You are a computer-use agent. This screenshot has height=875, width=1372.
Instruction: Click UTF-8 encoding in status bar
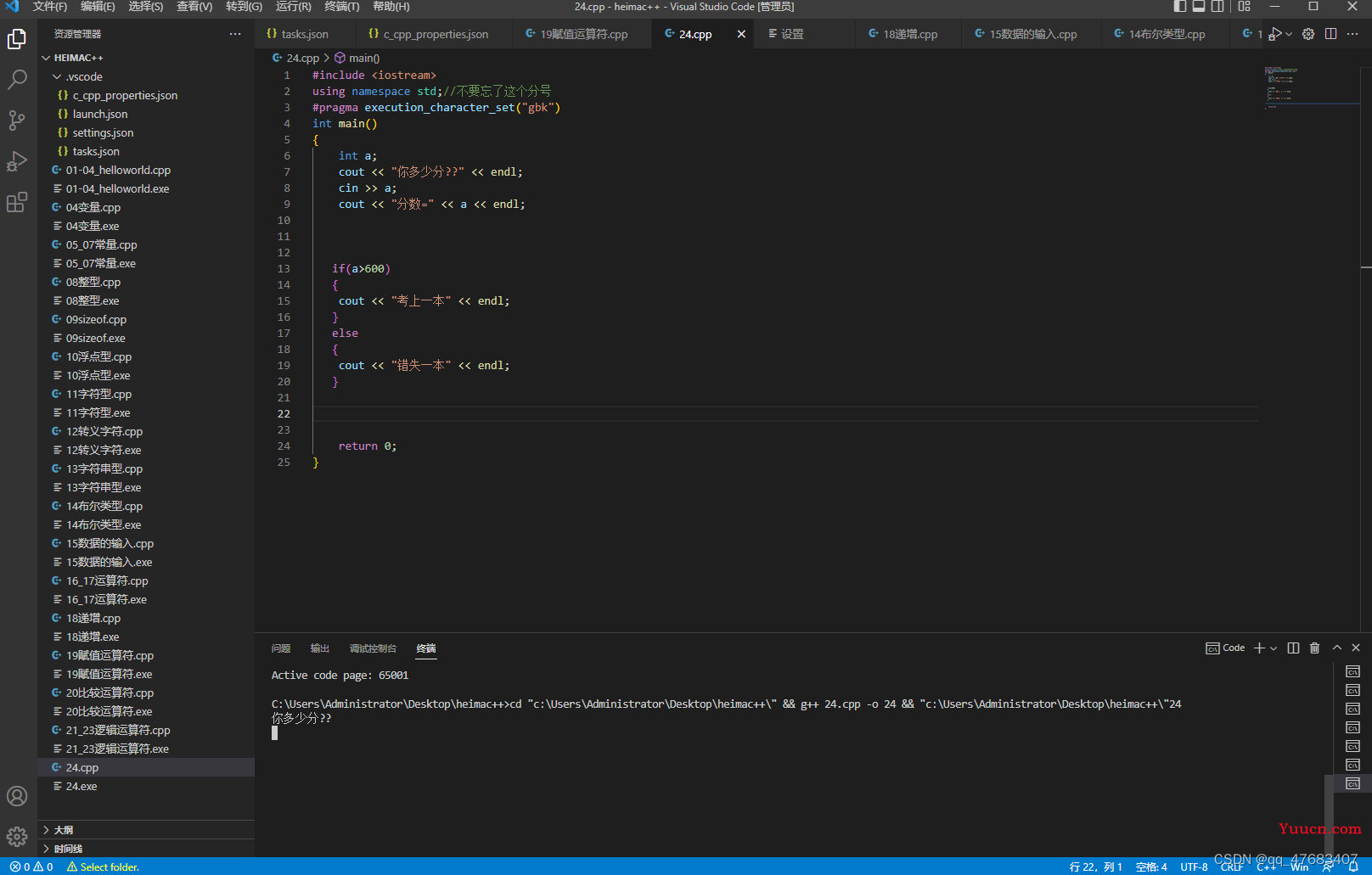coord(1194,867)
